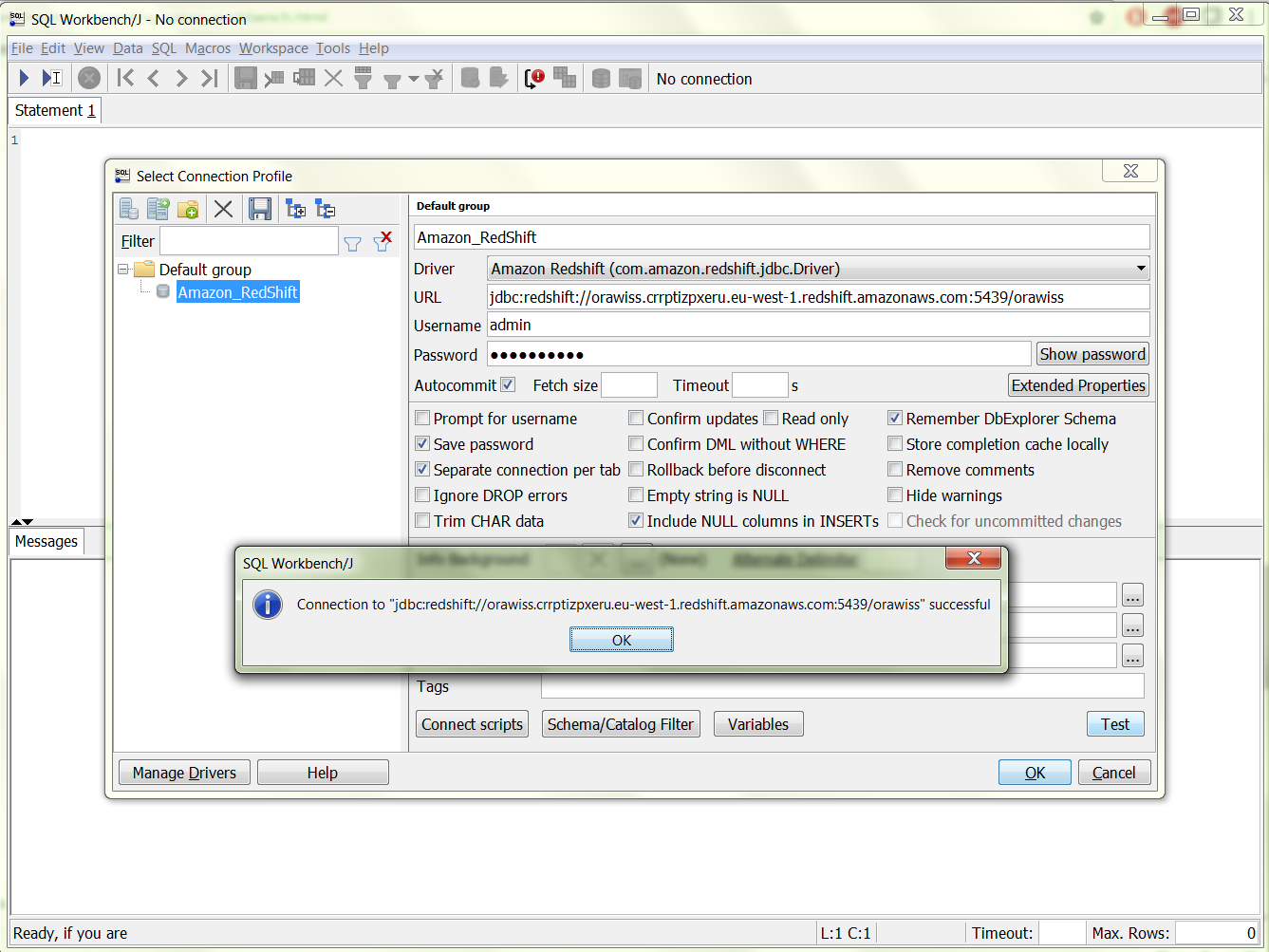Viewport: 1269px width, 952px height.
Task: Click the append results grid icon
Action: coord(565,78)
